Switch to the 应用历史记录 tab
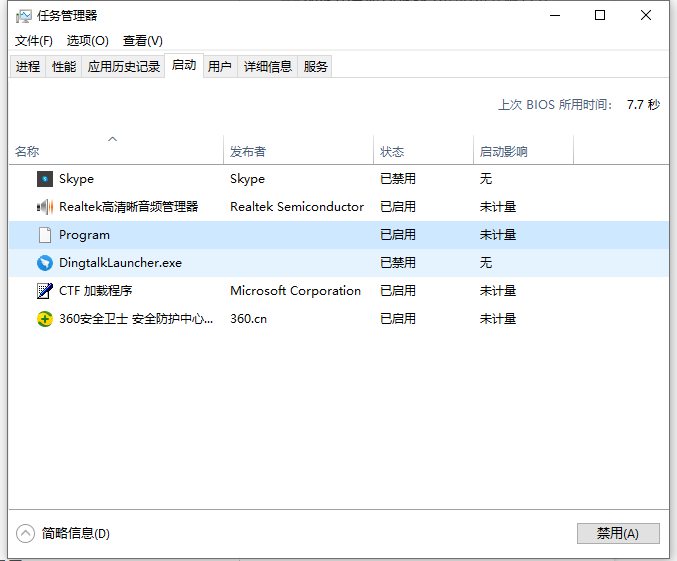 124,67
